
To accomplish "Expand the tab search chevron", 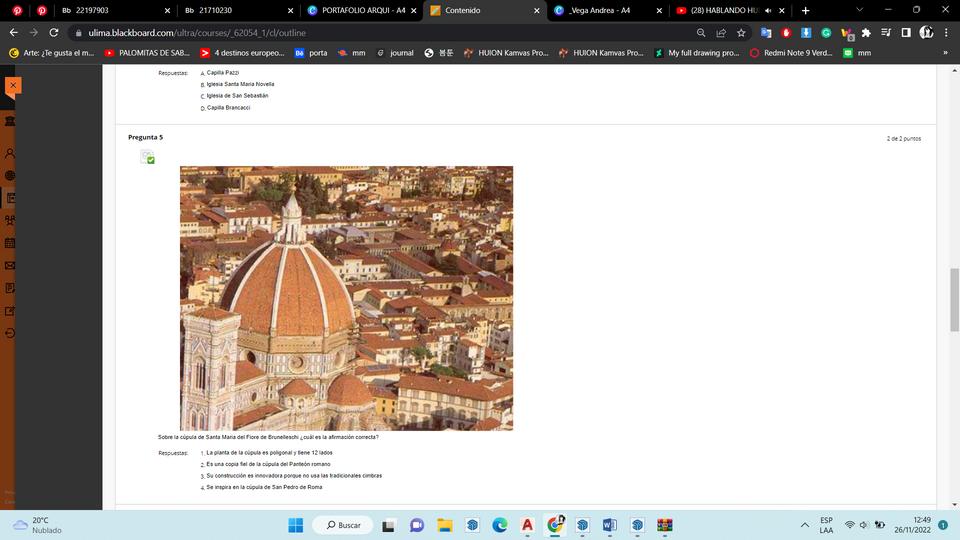I will 860,10.
